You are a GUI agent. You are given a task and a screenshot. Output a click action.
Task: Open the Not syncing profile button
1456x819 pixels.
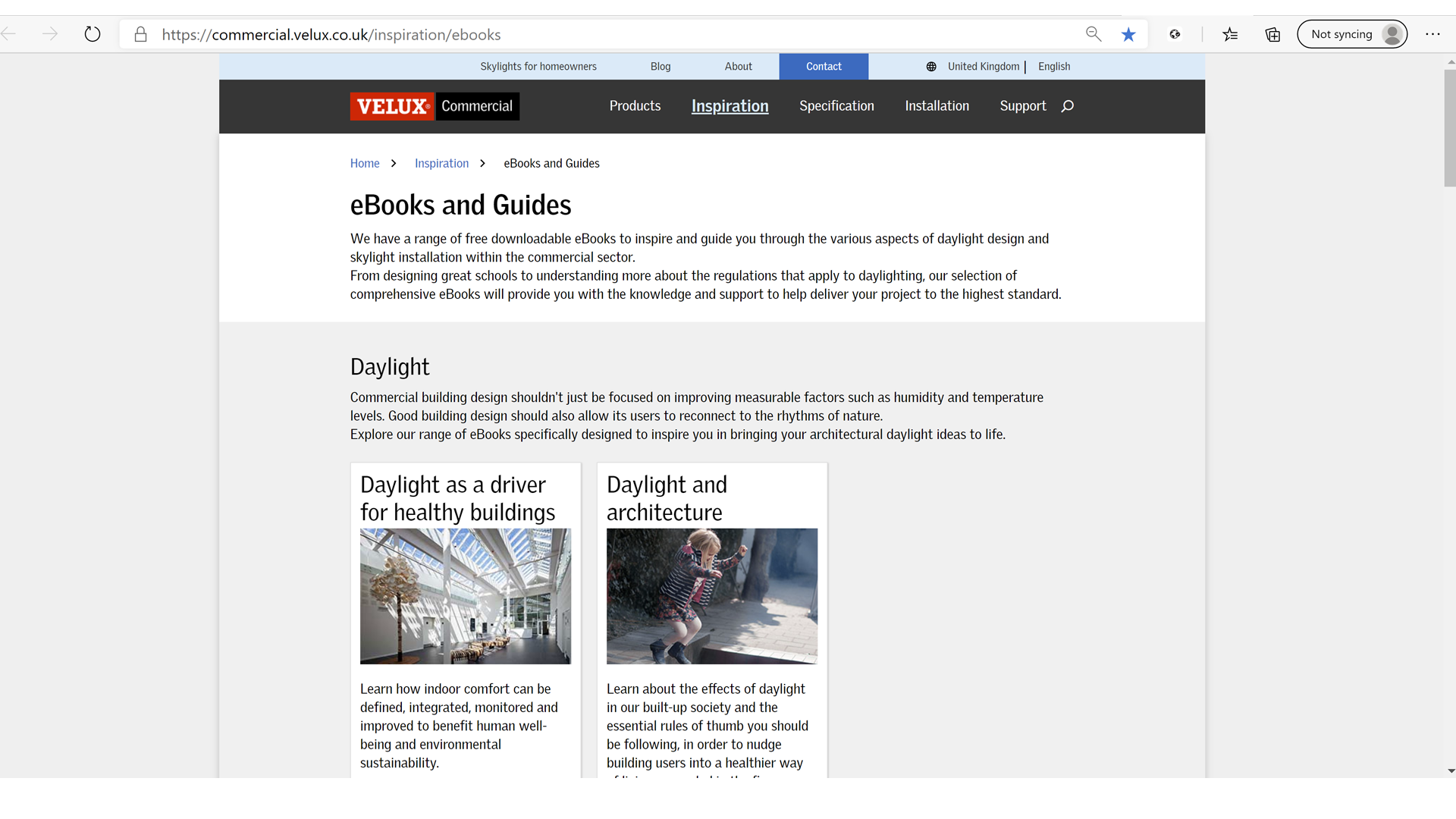coord(1352,34)
